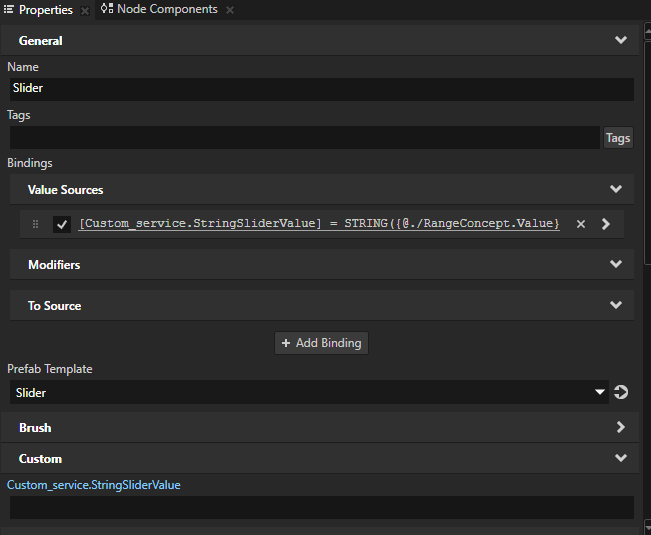Collapse the General section

(x=621, y=40)
